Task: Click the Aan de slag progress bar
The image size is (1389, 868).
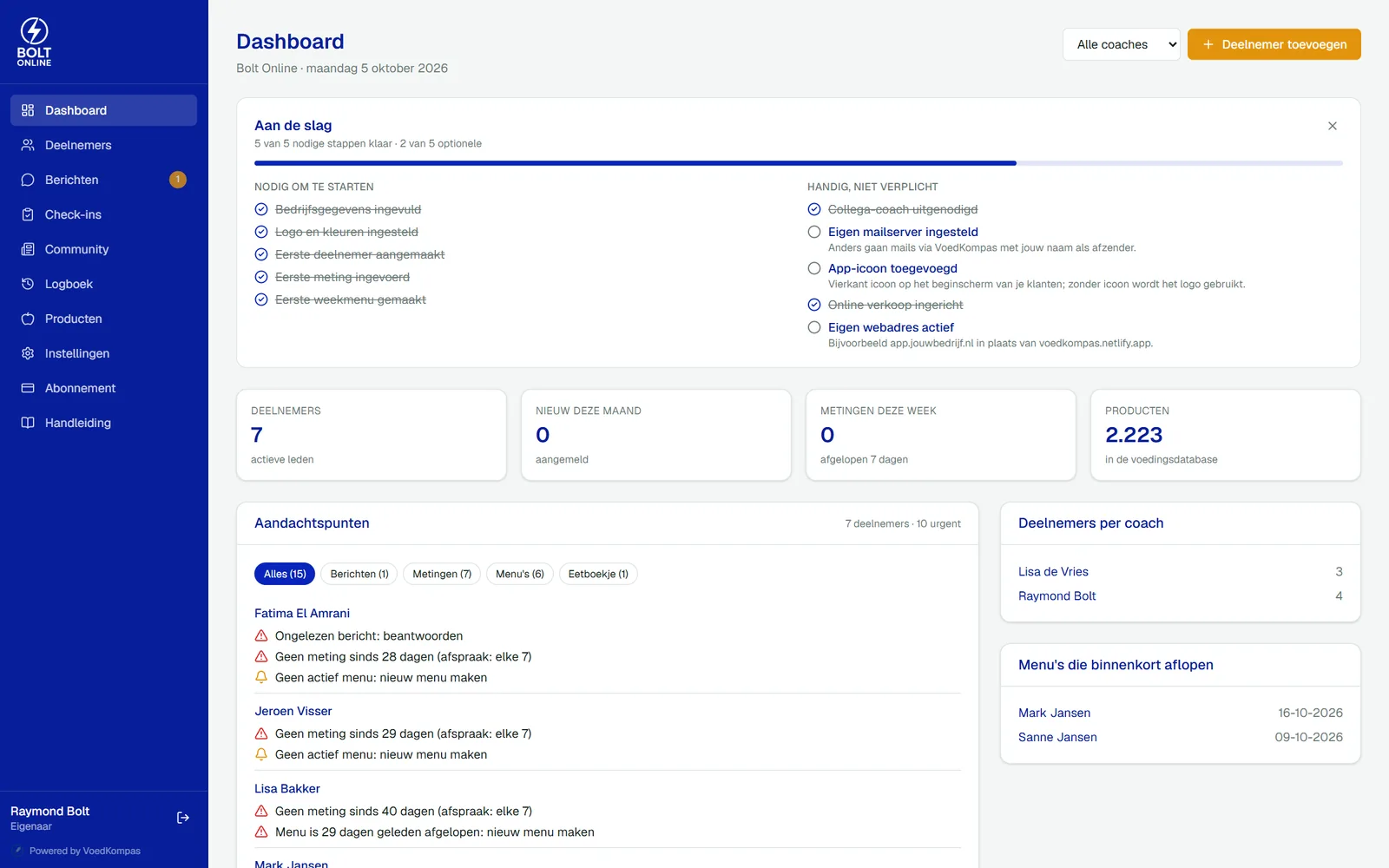Action: (799, 163)
